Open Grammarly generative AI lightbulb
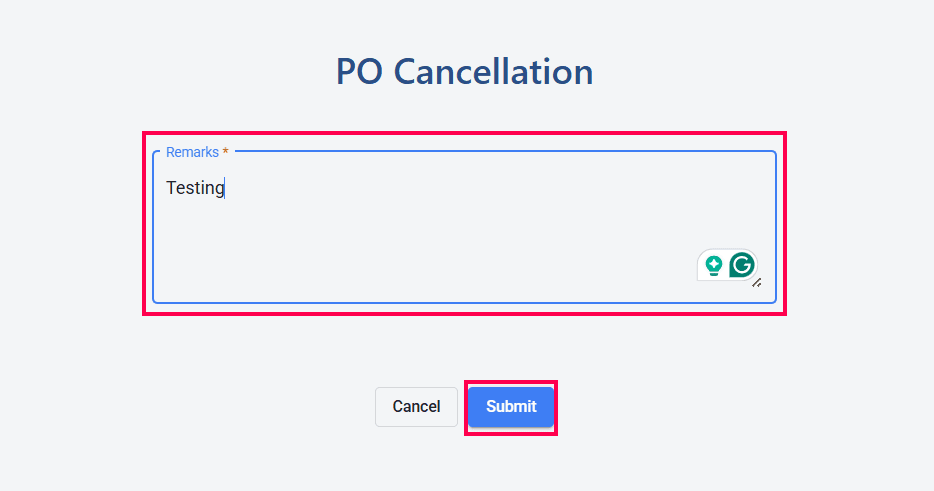934x491 pixels. click(x=714, y=265)
